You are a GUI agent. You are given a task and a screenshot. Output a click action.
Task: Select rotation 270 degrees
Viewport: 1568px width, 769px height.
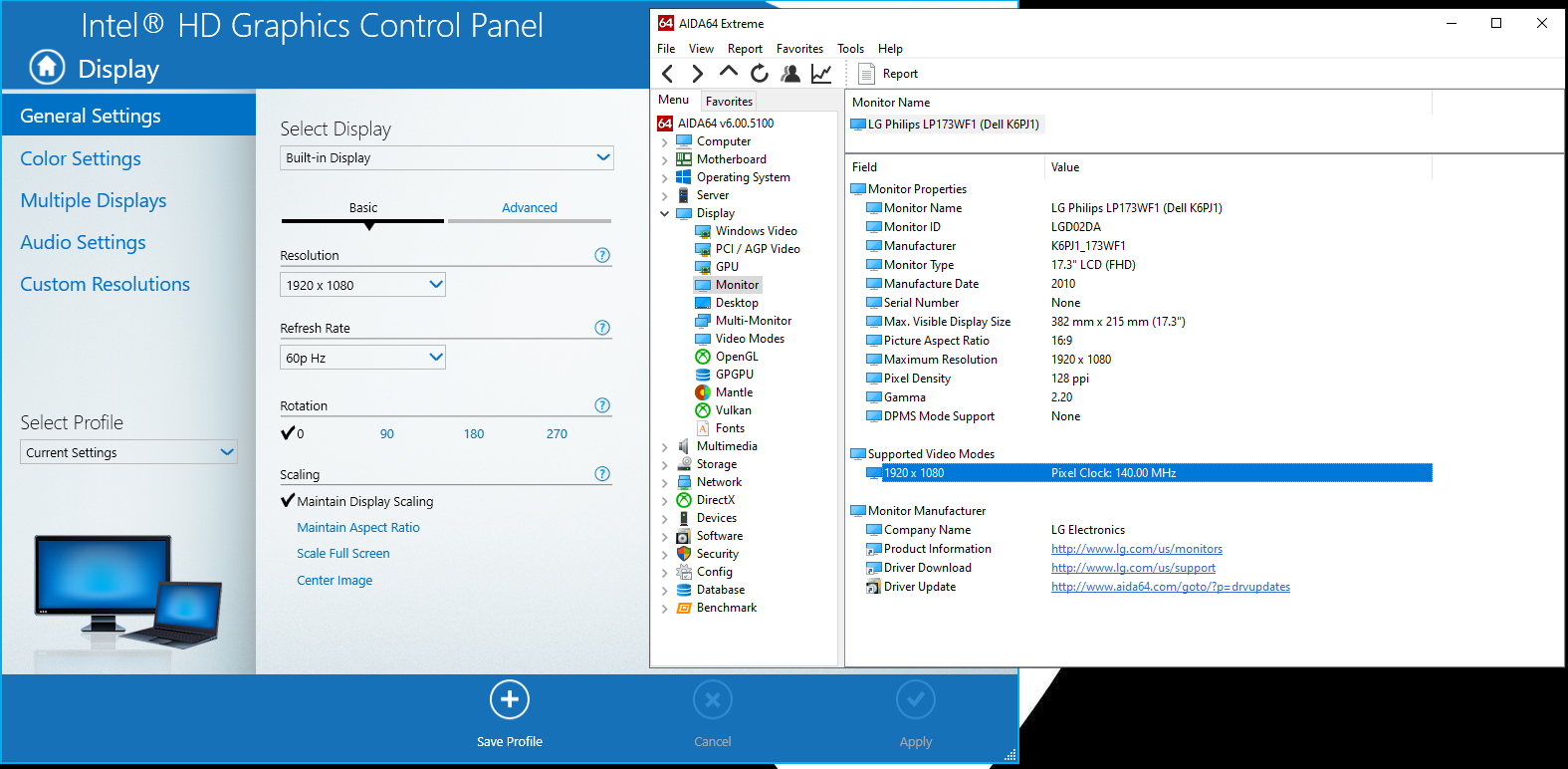557,434
